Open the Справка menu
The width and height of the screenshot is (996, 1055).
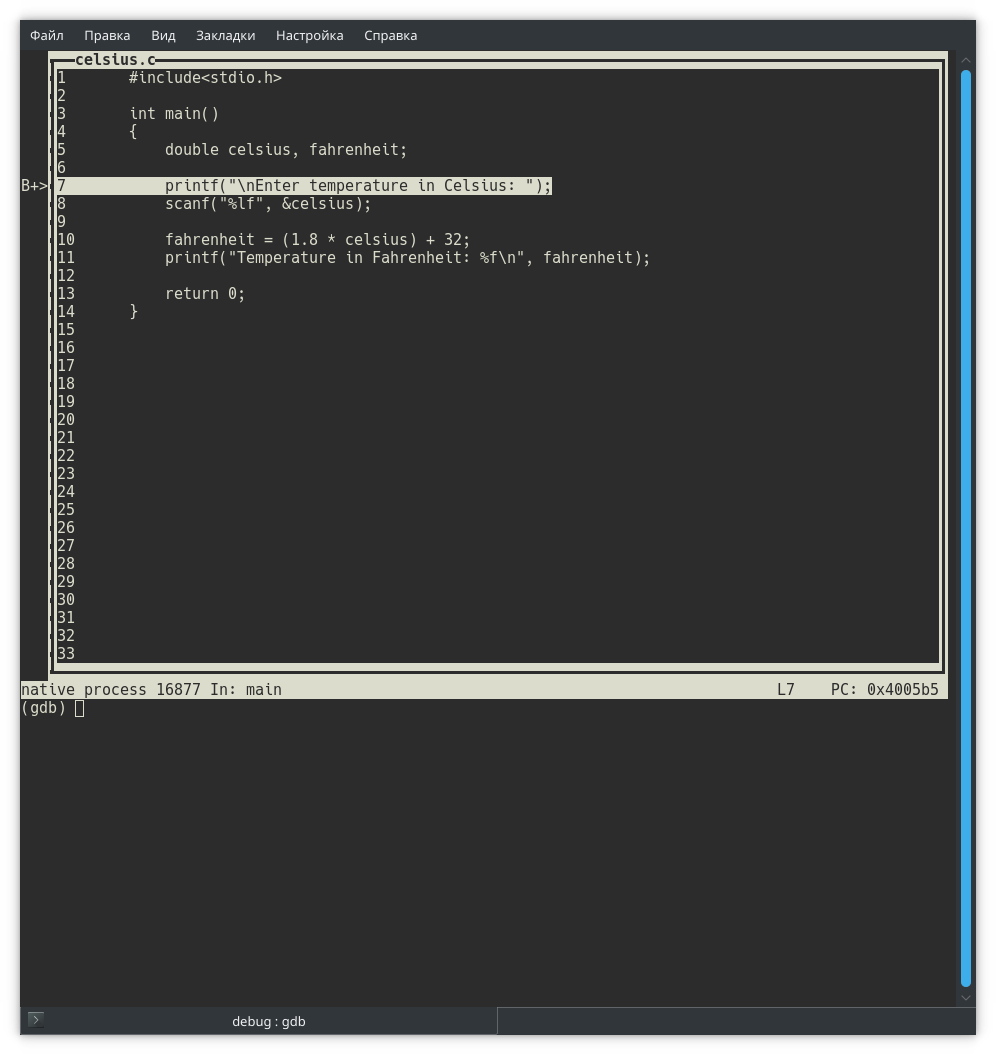(390, 35)
